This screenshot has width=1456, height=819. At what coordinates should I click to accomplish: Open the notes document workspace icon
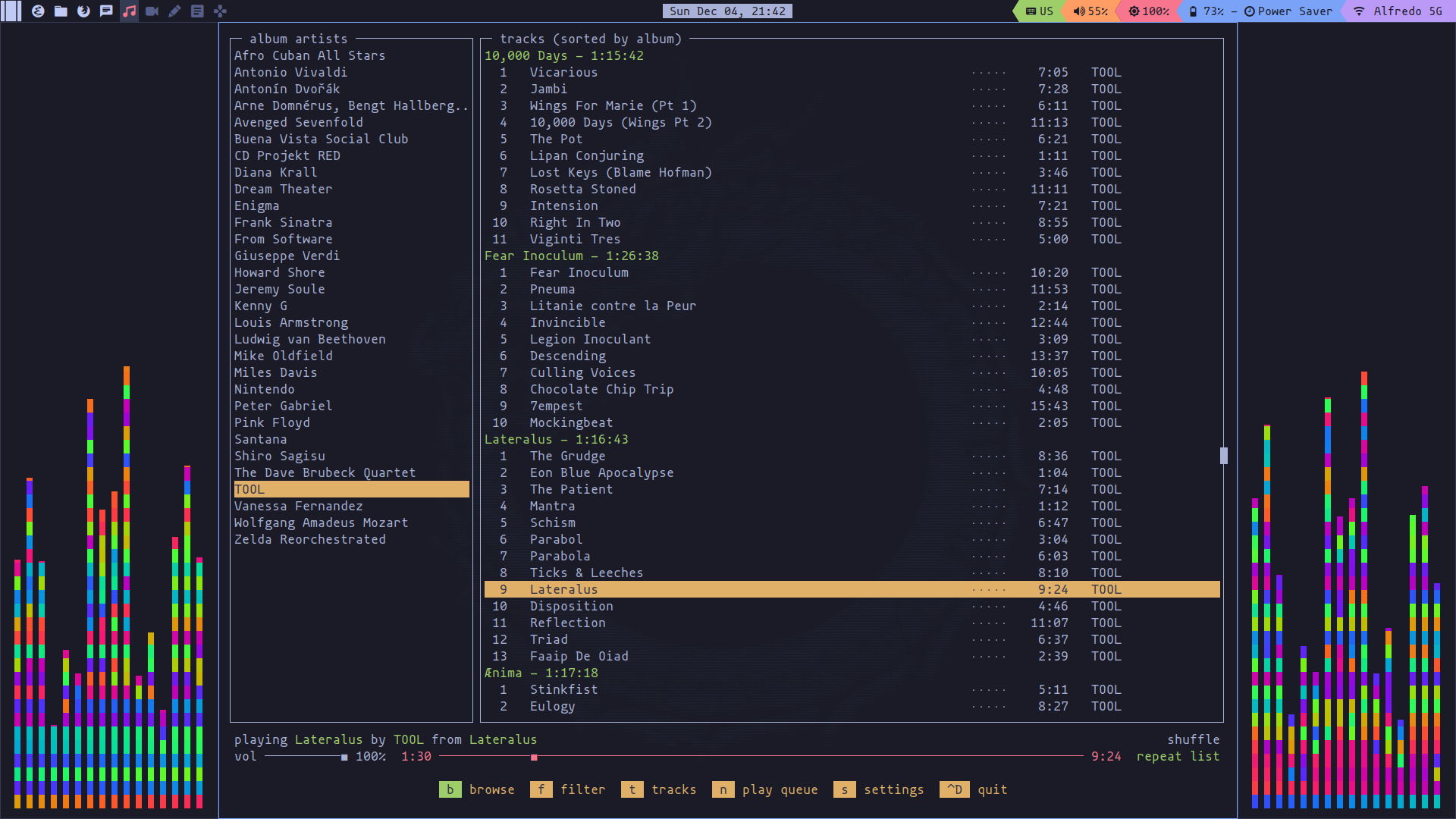pos(197,11)
